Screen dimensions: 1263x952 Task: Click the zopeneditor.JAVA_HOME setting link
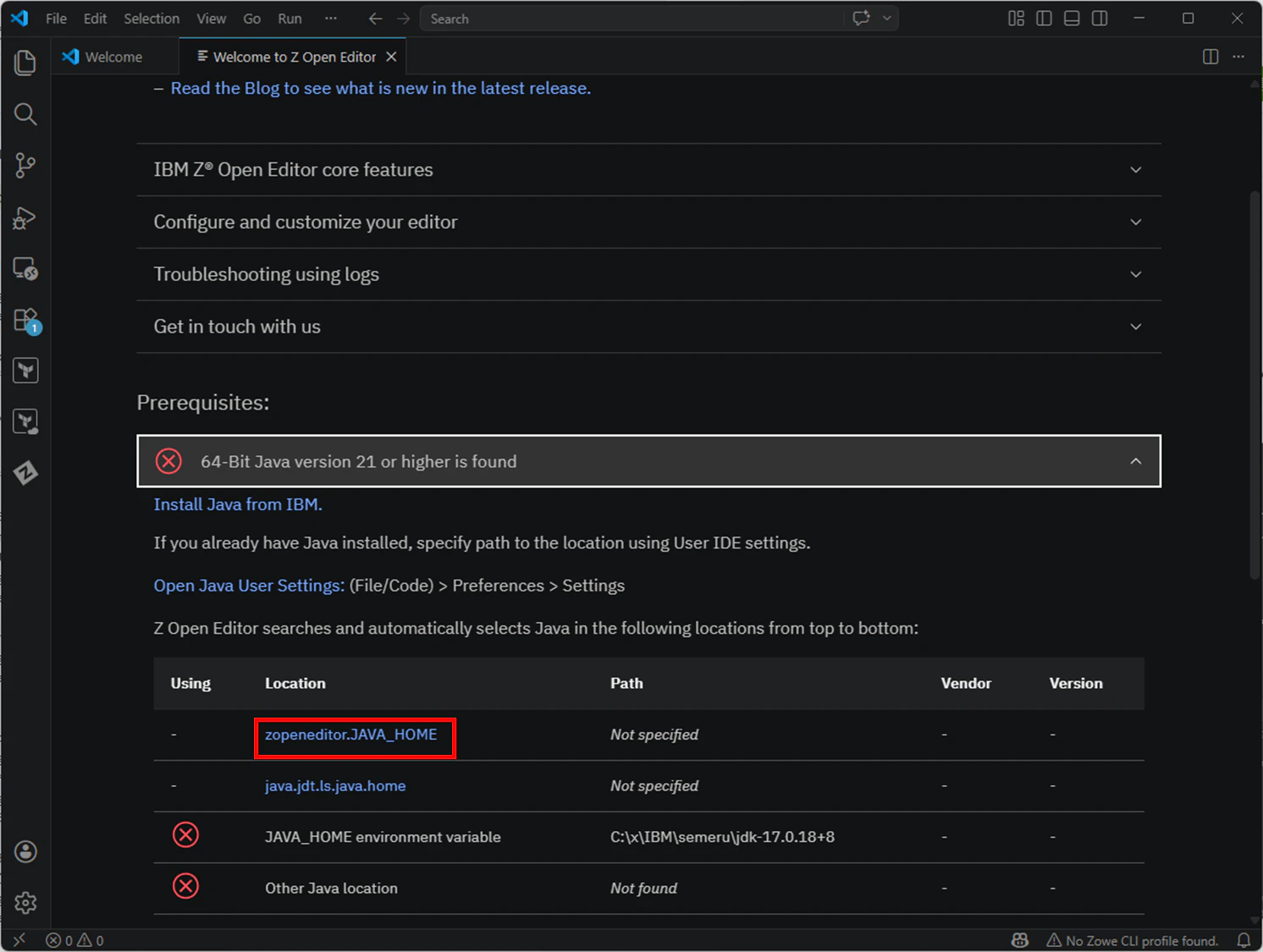click(x=351, y=735)
